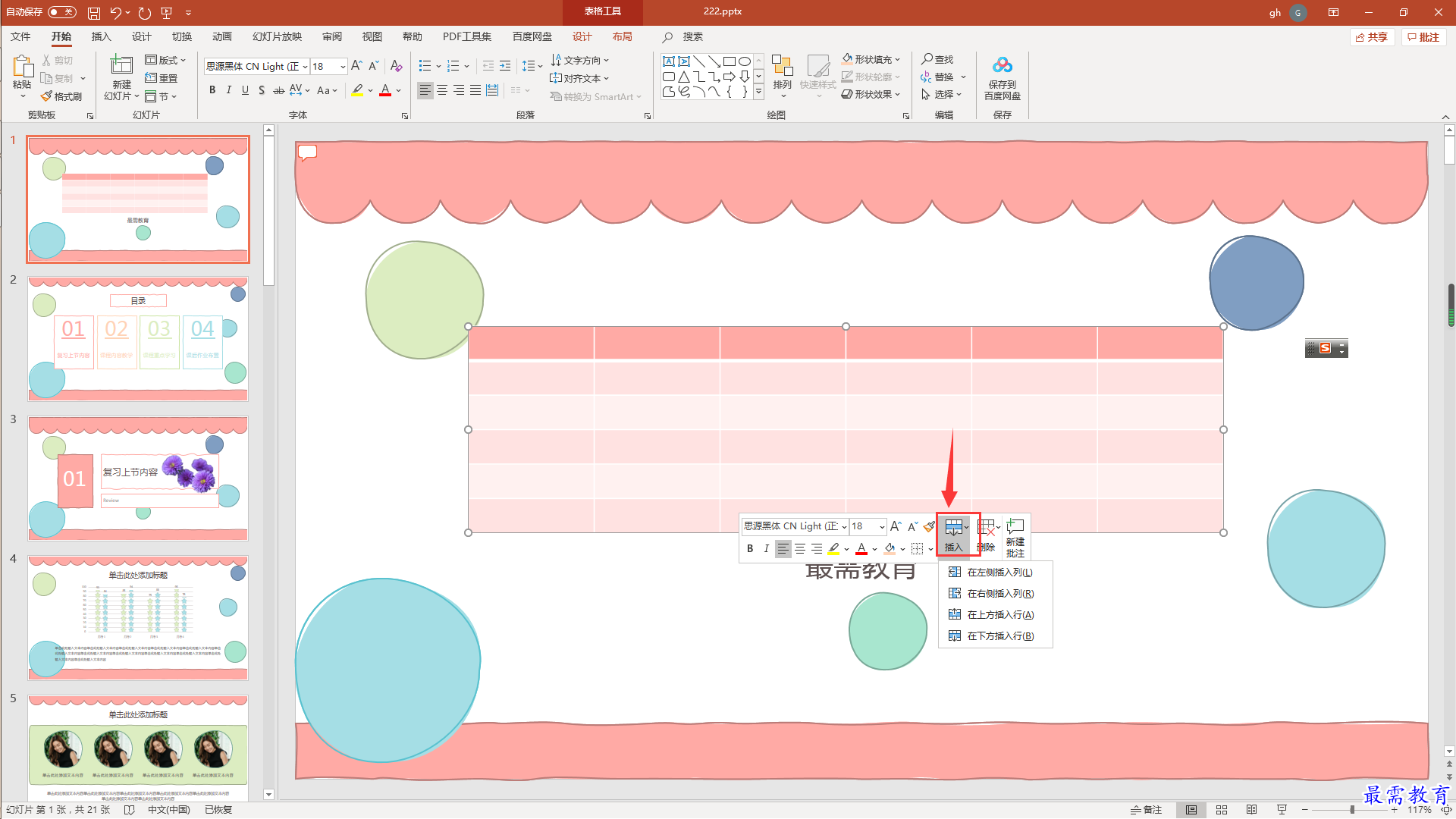Click the Undo icon in title bar

tap(115, 13)
